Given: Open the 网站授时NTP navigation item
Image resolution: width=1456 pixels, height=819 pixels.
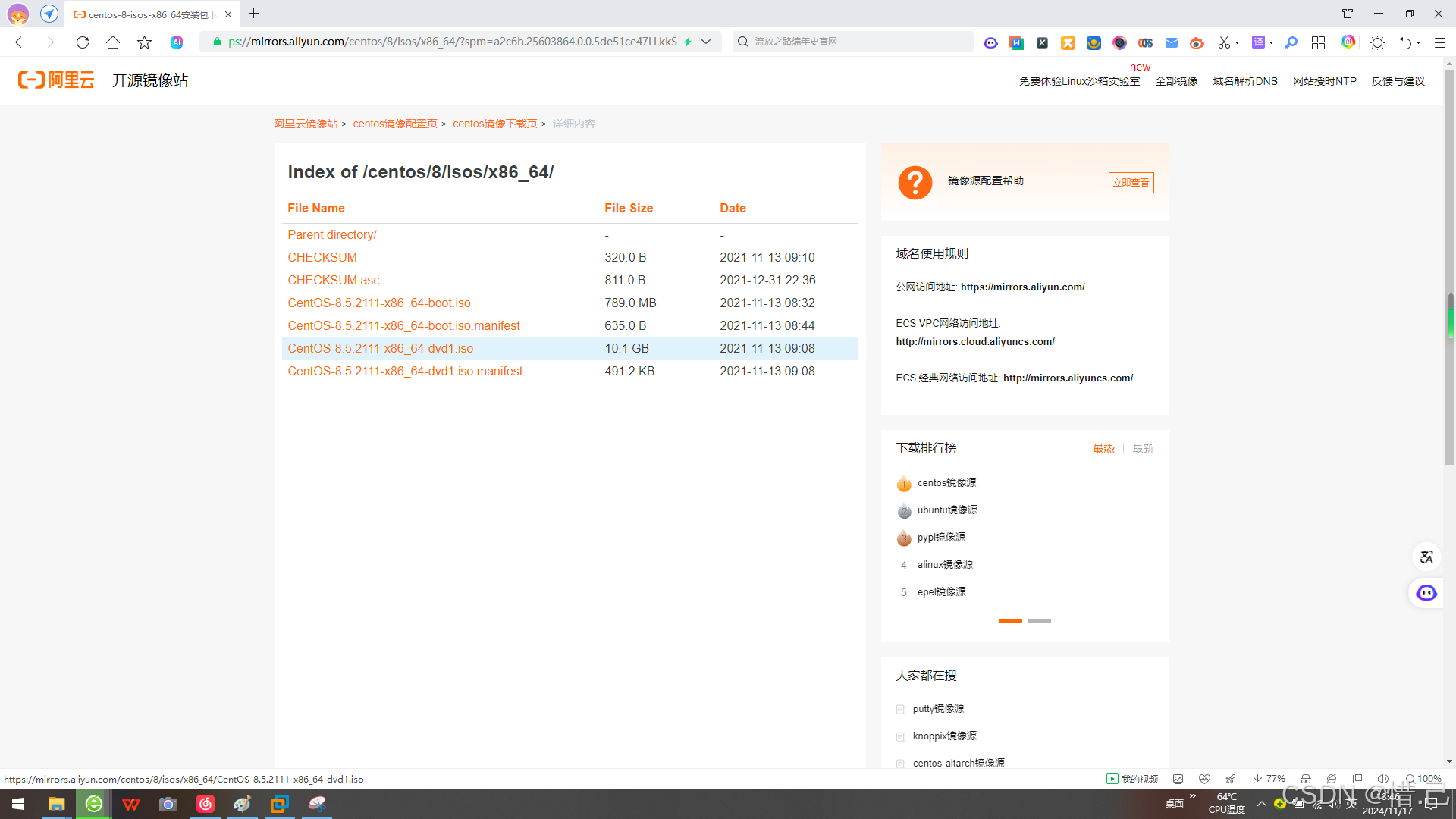Looking at the screenshot, I should (1324, 81).
